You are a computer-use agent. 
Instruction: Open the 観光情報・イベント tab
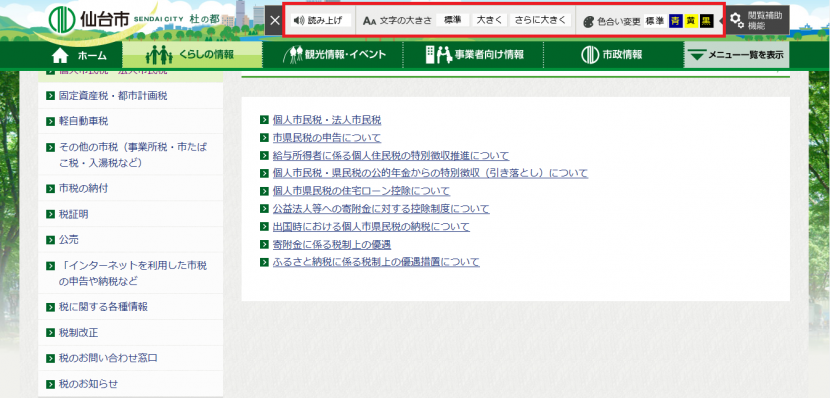[333, 55]
